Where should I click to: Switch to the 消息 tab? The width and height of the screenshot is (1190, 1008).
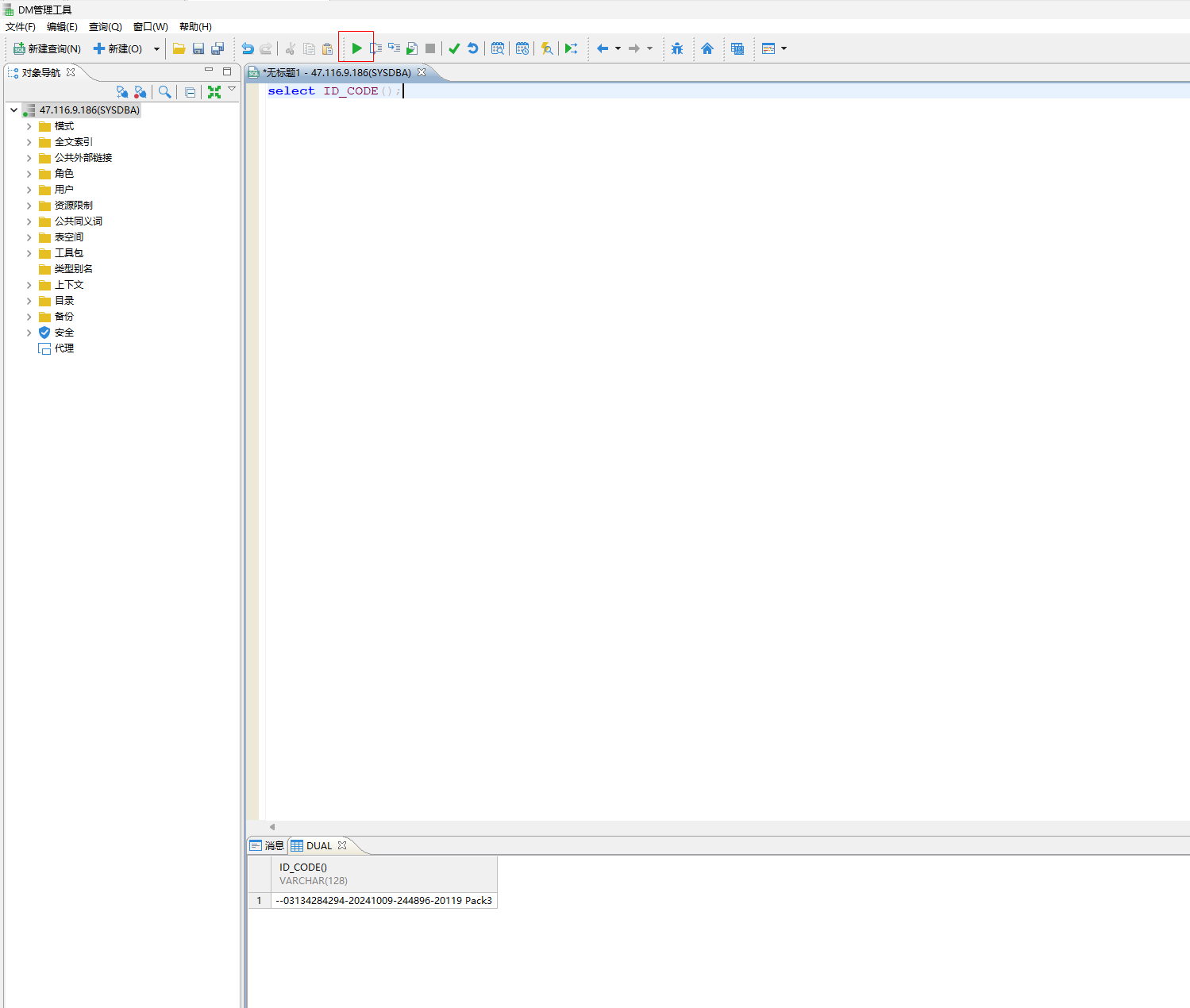(268, 845)
